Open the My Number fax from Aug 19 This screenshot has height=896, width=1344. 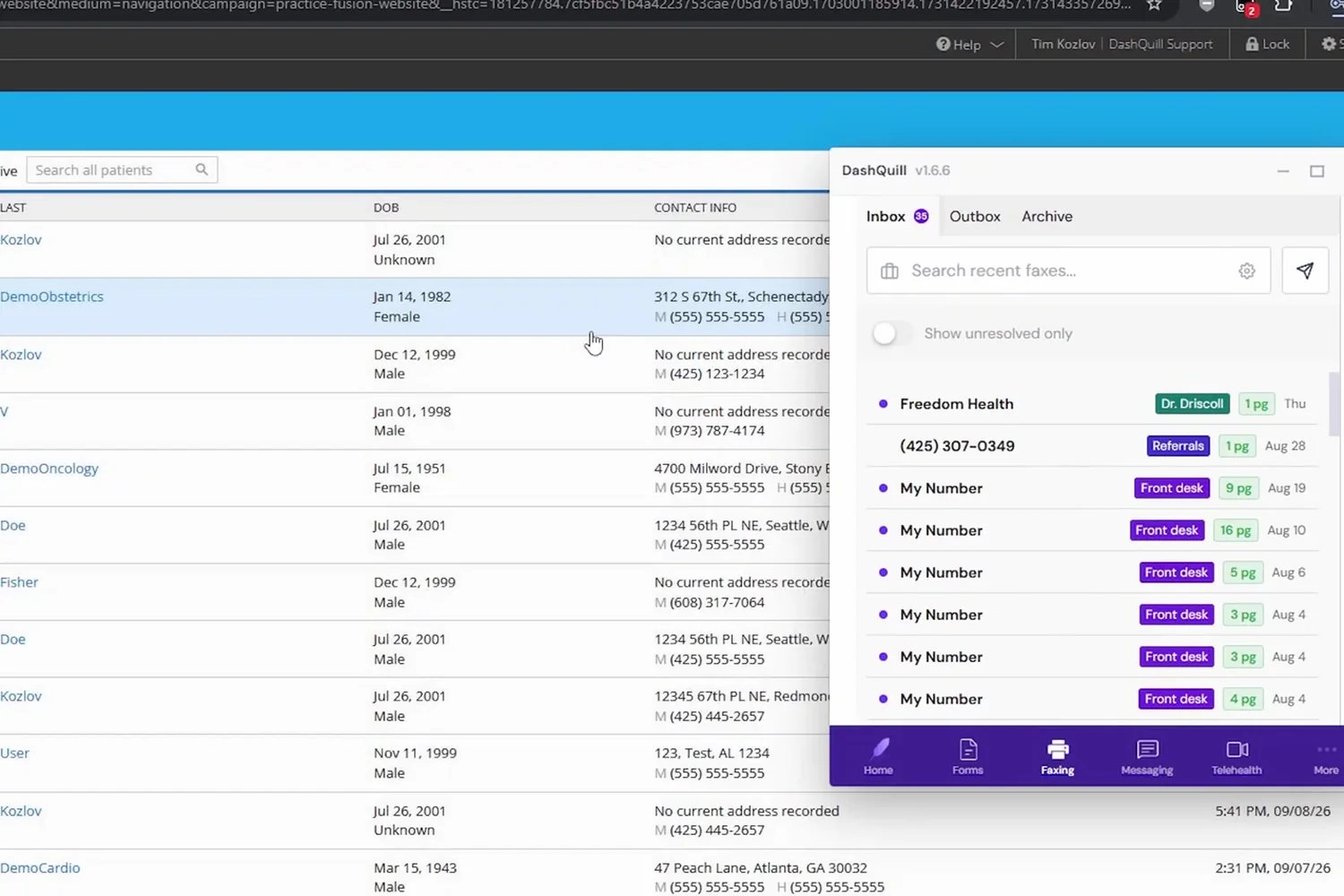click(1092, 488)
